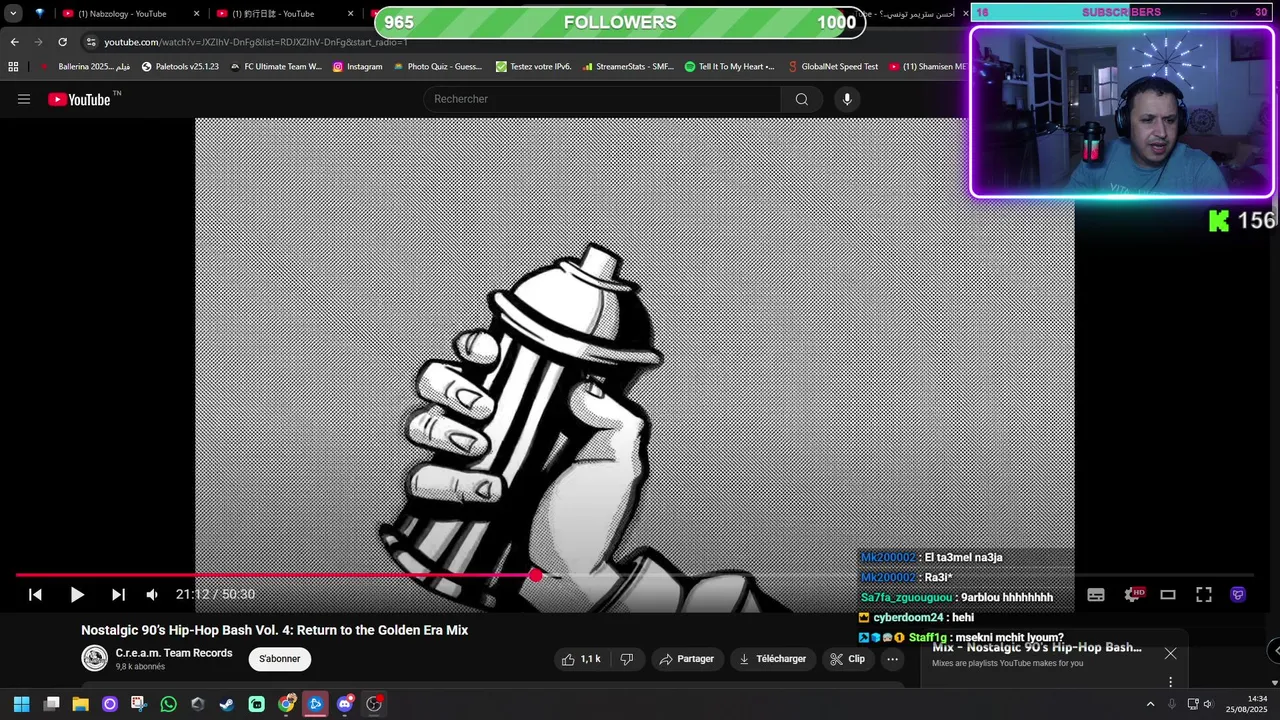Open the C.r.e.a.m. Team Records channel link
Viewport: 1280px width, 720px height.
(174, 653)
